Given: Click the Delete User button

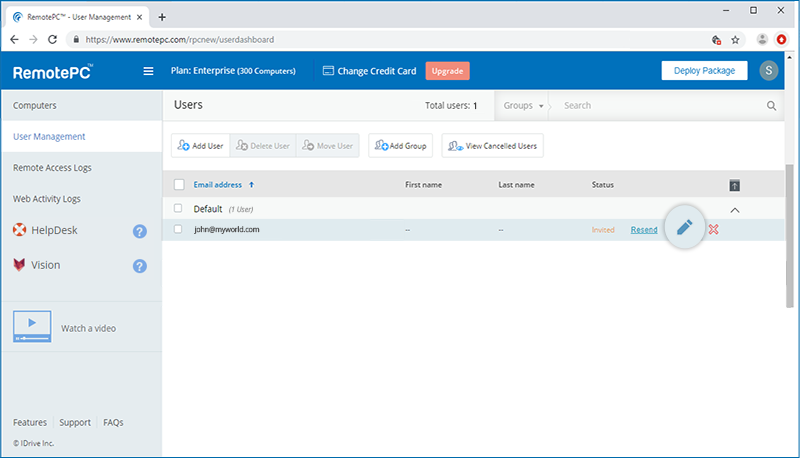Looking at the screenshot, I should coord(263,146).
